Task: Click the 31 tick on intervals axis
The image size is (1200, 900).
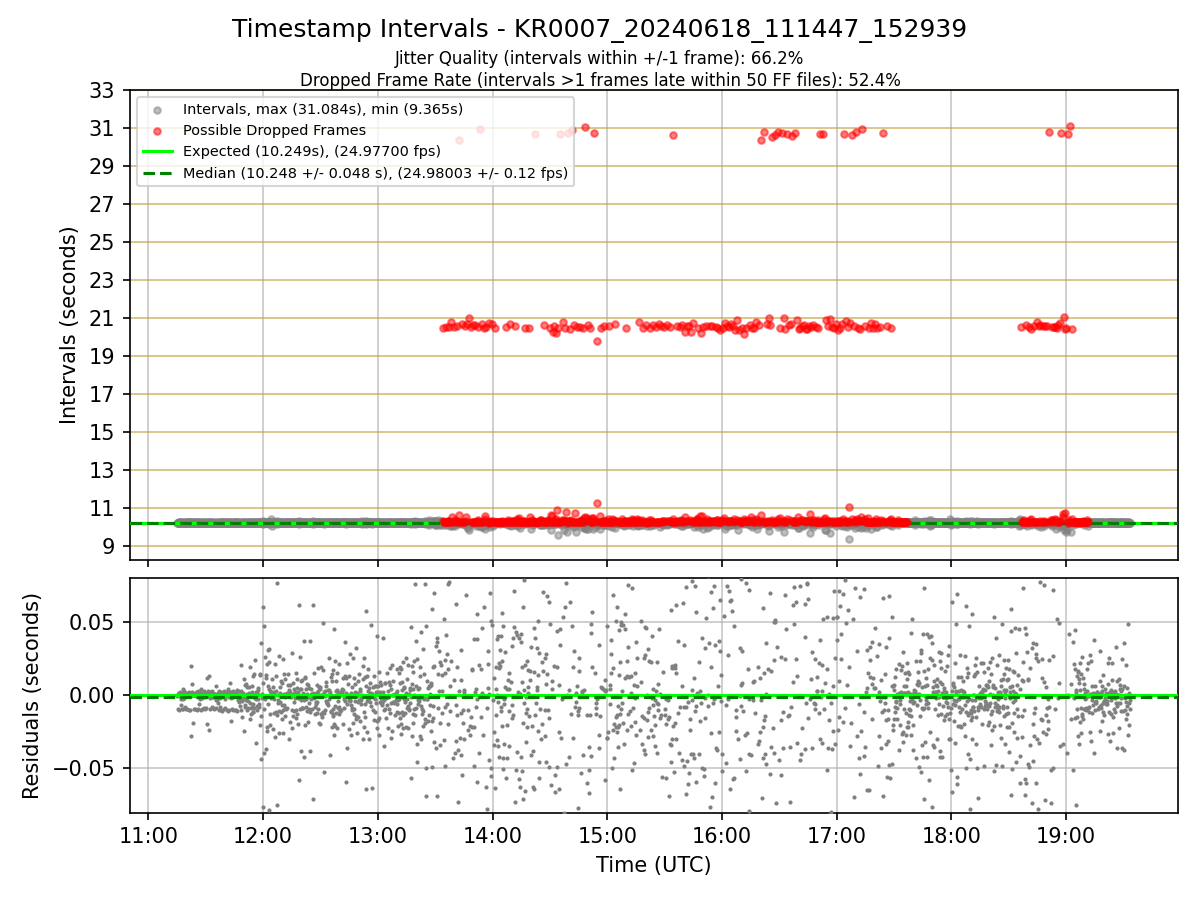Action: coord(104,128)
